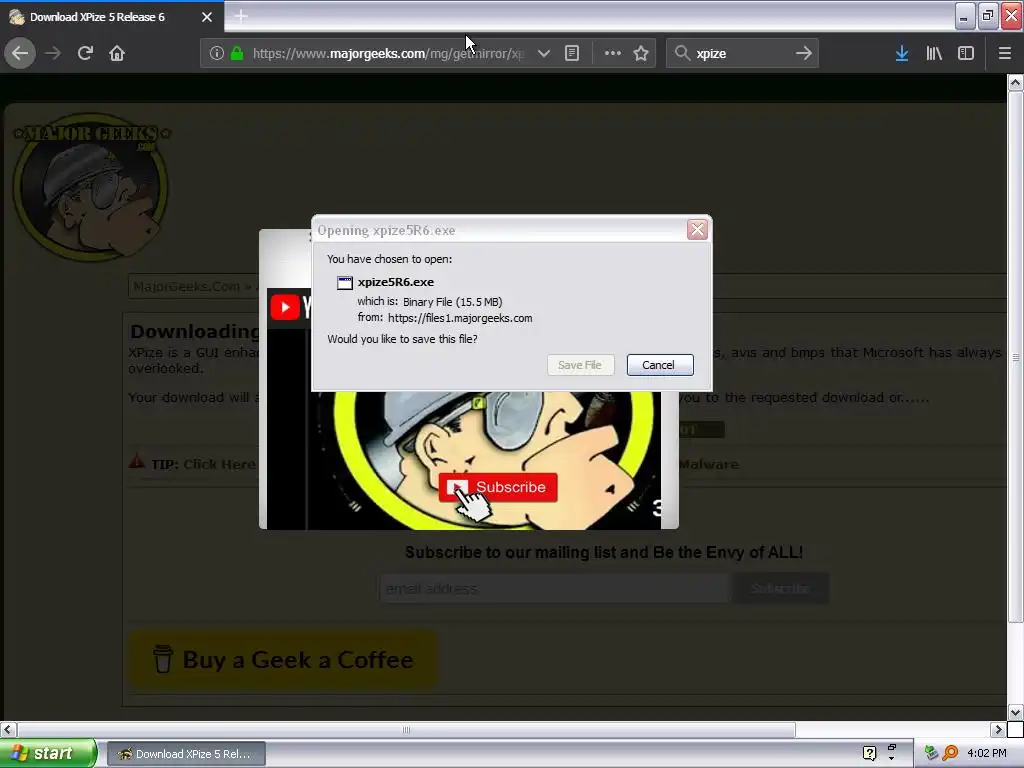Click the help question mark tray icon
The height and width of the screenshot is (768, 1024).
tap(869, 754)
